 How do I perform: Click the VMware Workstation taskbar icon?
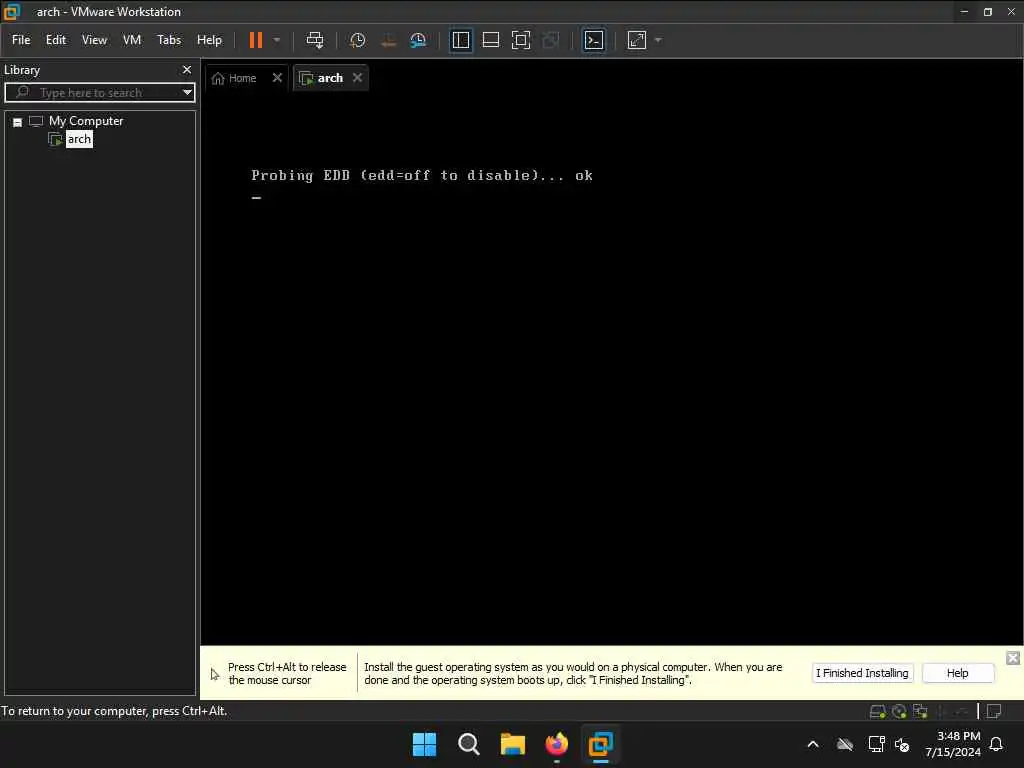pos(600,744)
